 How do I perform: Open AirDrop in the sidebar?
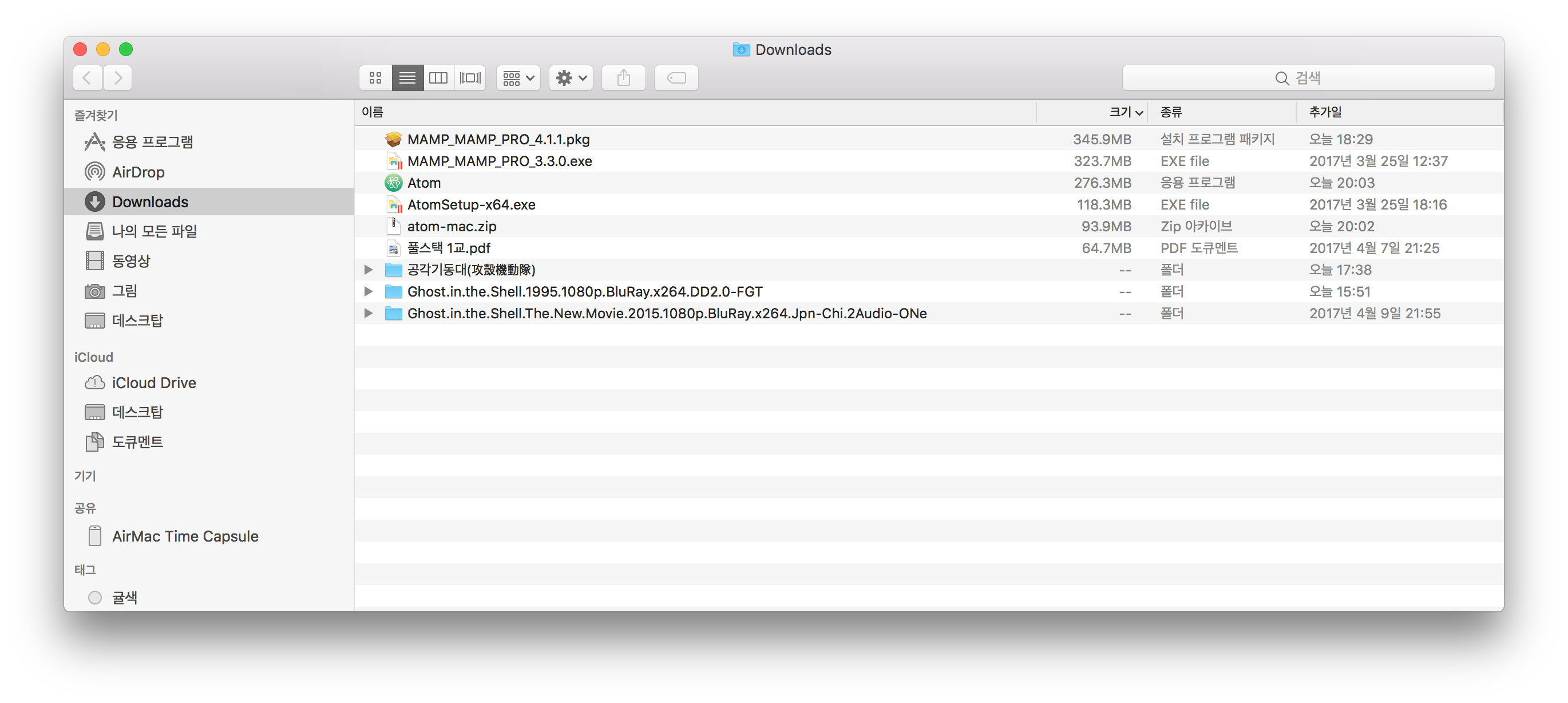pos(209,172)
